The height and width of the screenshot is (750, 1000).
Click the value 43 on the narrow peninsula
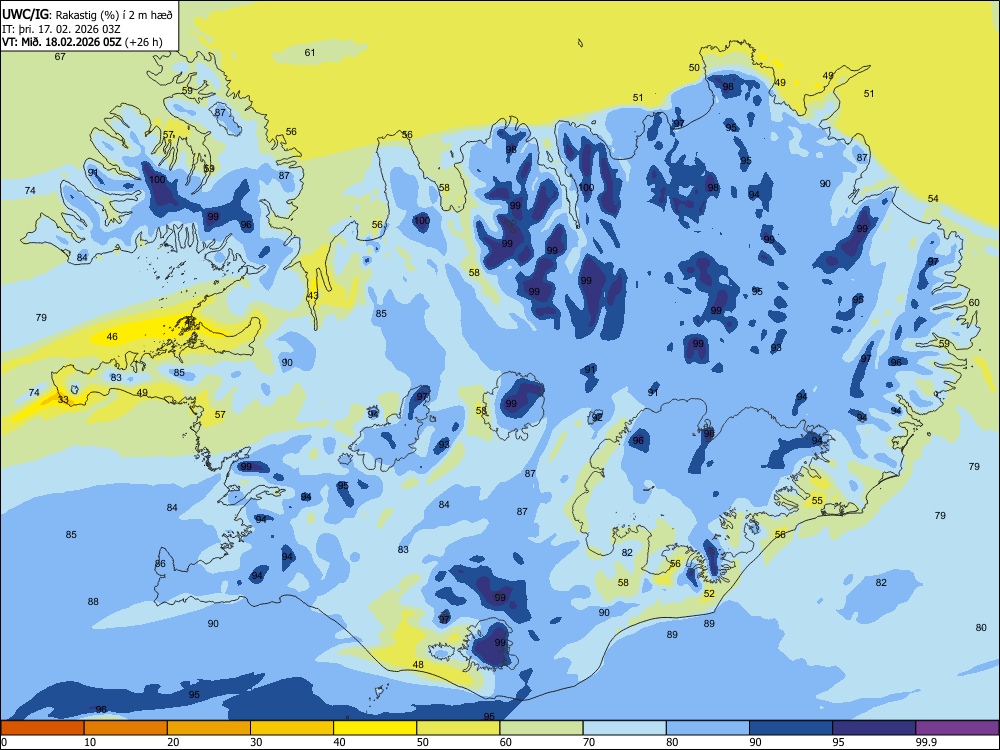(x=312, y=296)
